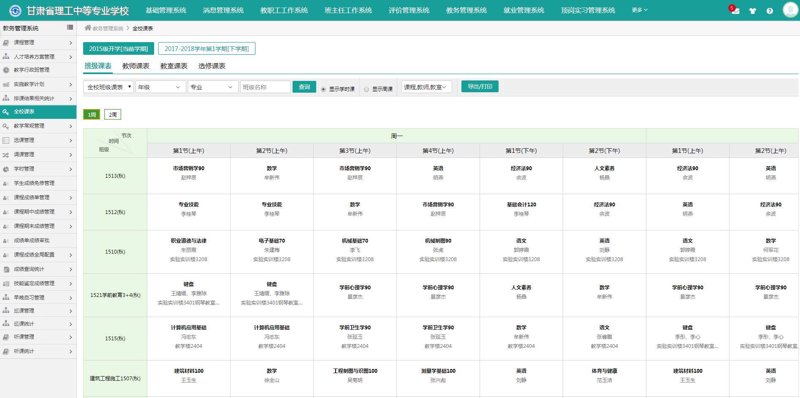
Task: Click the 全校课表 magnifier icon in the sidebar
Action: [6, 111]
